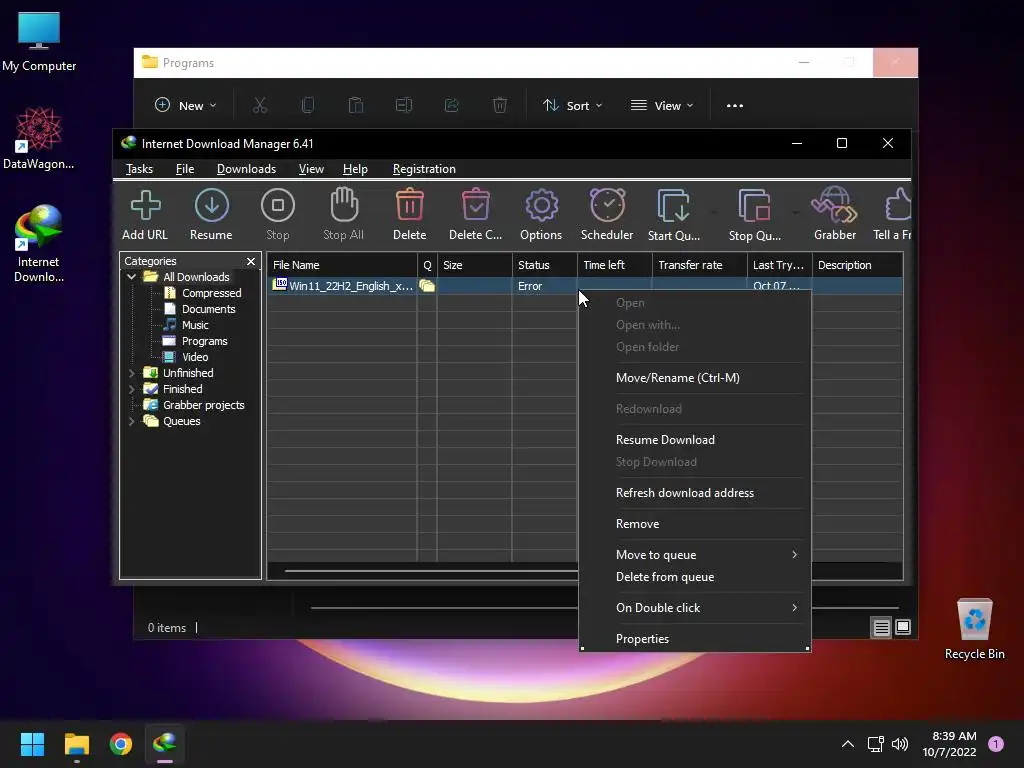This screenshot has width=1024, height=768.
Task: Open Properties from context menu
Action: (695, 639)
